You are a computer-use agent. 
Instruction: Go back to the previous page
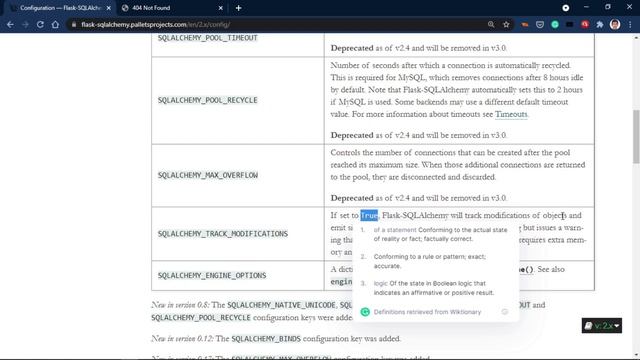pos(10,24)
